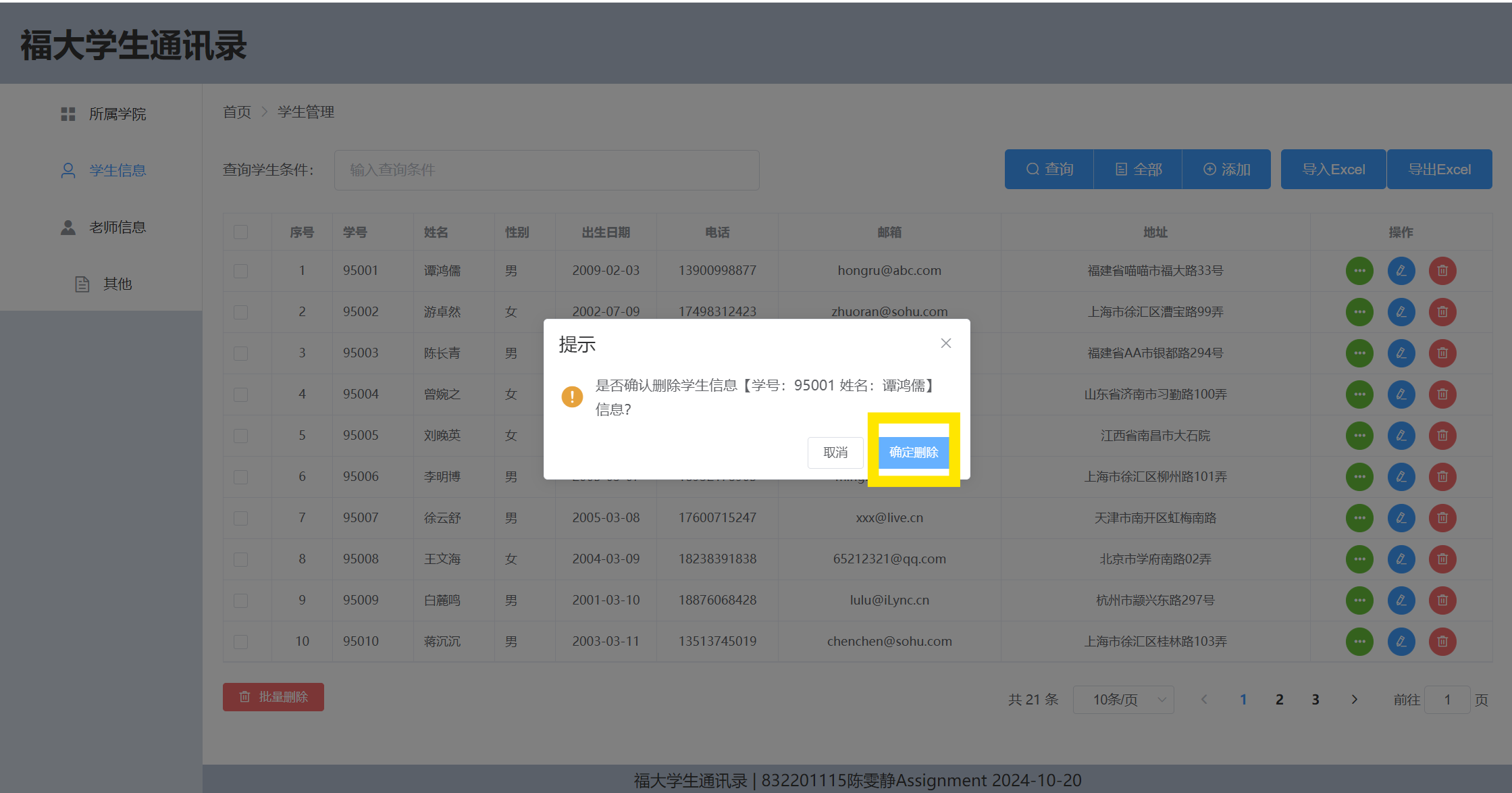This screenshot has width=1512, height=793.
Task: Click the next page arrow
Action: coord(1354,700)
